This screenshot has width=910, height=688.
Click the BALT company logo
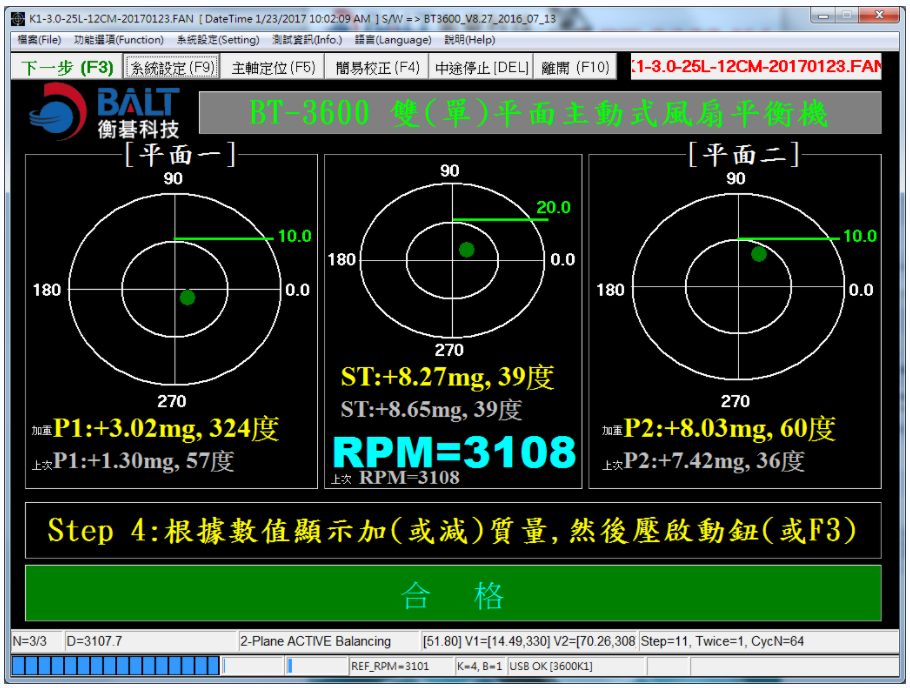pyautogui.click(x=104, y=112)
